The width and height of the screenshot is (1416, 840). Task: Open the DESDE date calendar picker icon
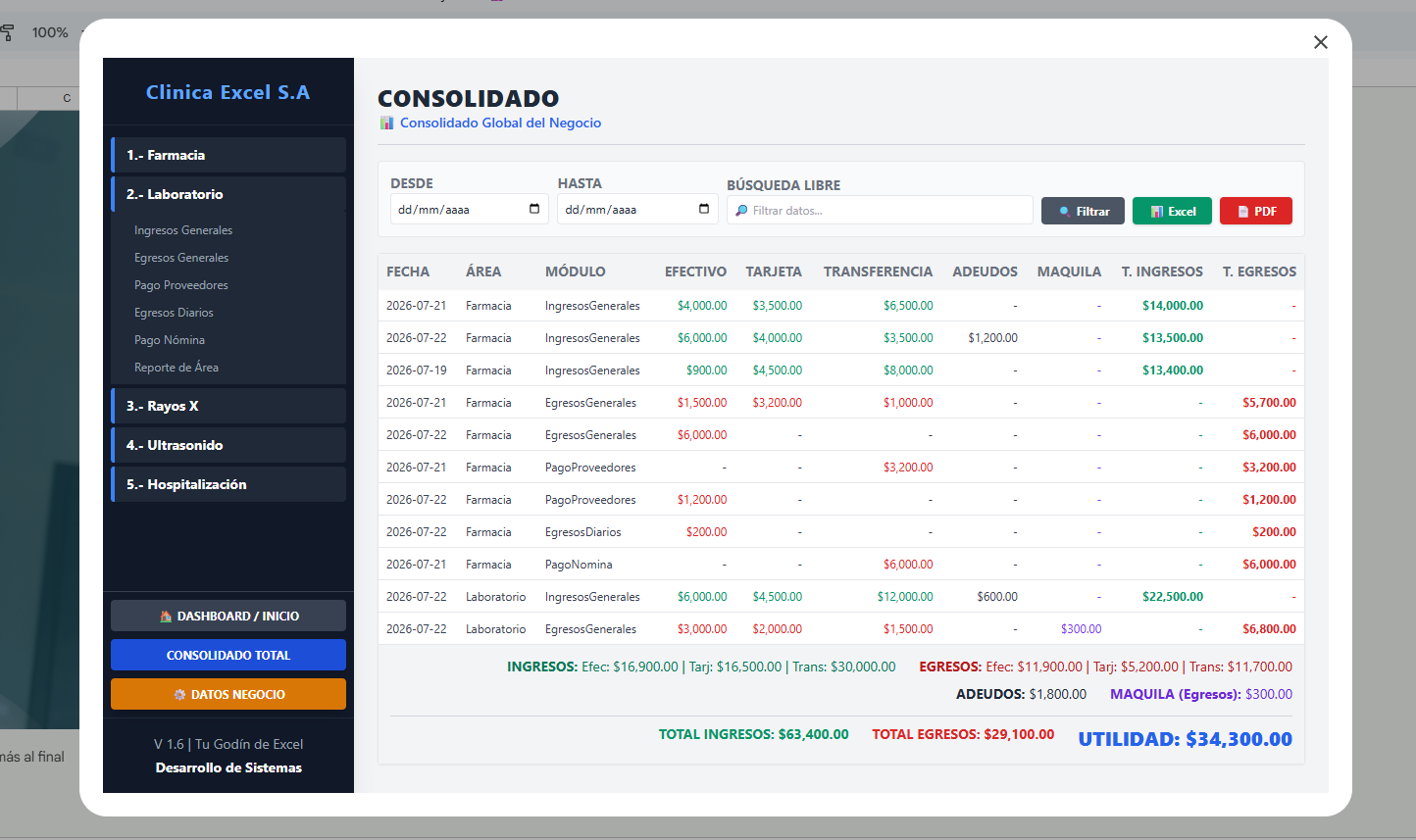coord(534,209)
